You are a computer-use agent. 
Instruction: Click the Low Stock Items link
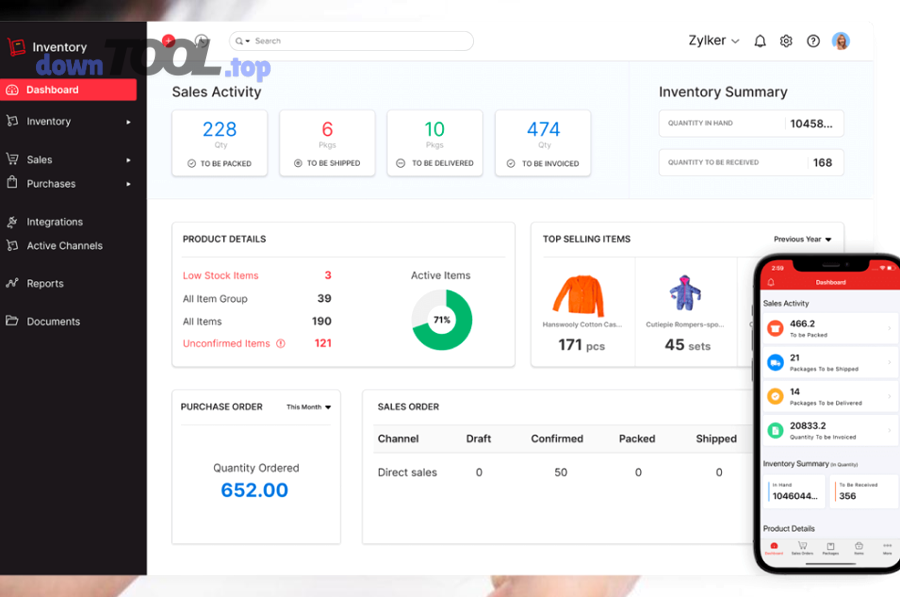pos(220,276)
